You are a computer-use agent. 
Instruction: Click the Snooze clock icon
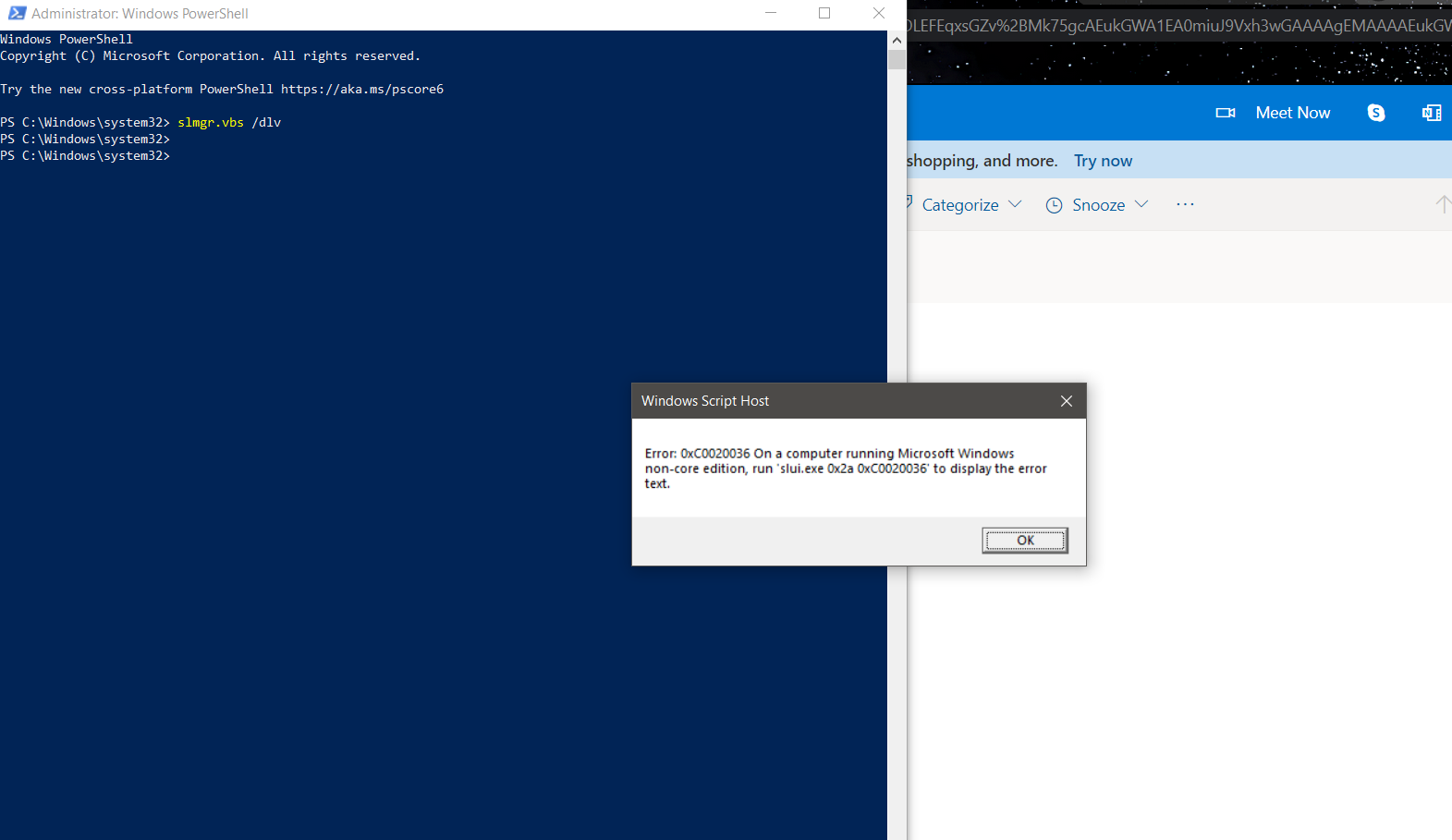coord(1054,205)
